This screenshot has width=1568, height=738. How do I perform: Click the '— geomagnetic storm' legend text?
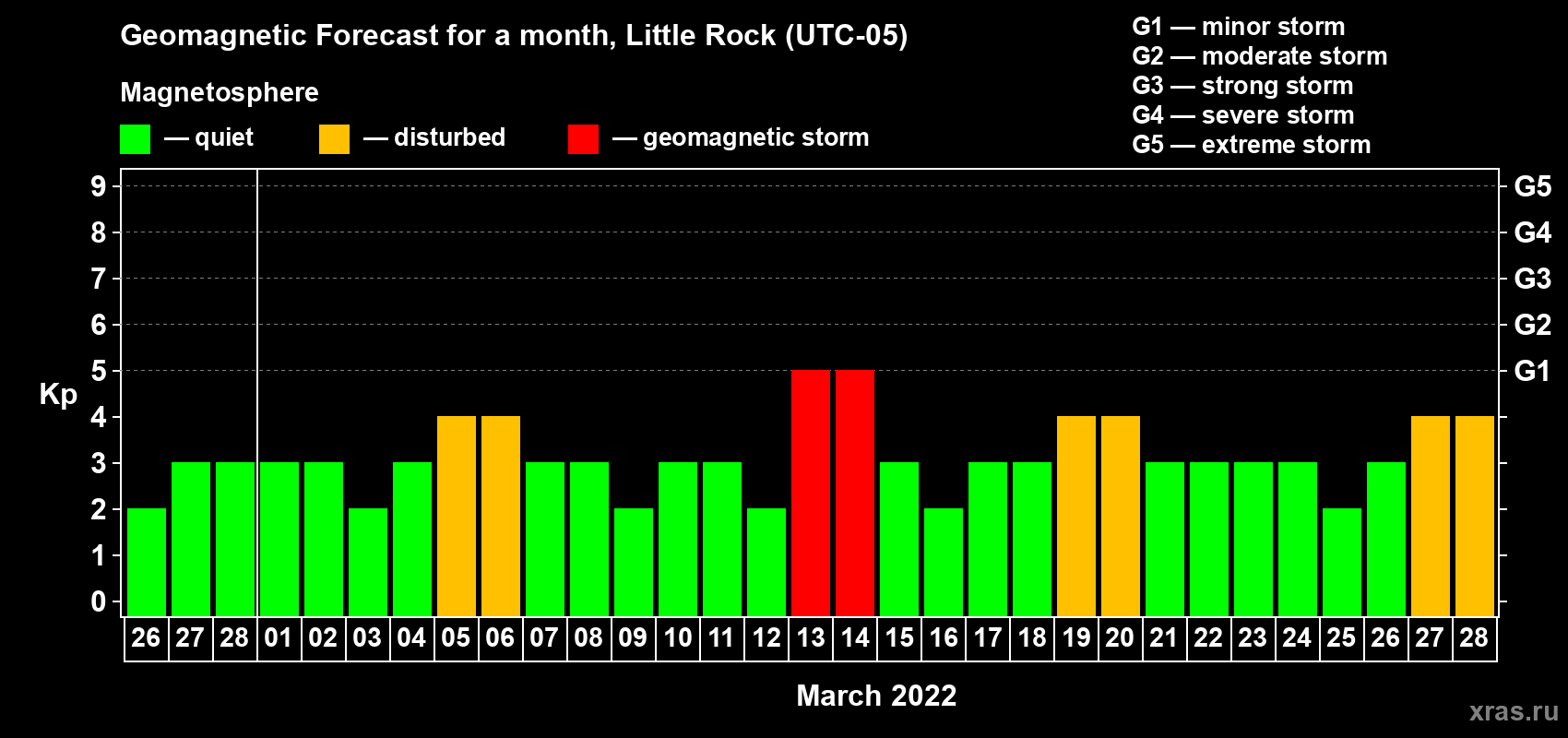pos(741,138)
